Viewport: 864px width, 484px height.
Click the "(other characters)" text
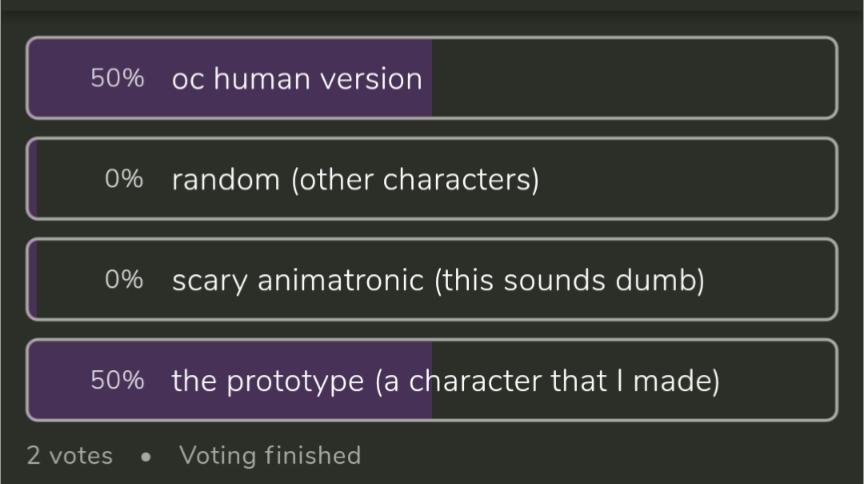pos(415,180)
